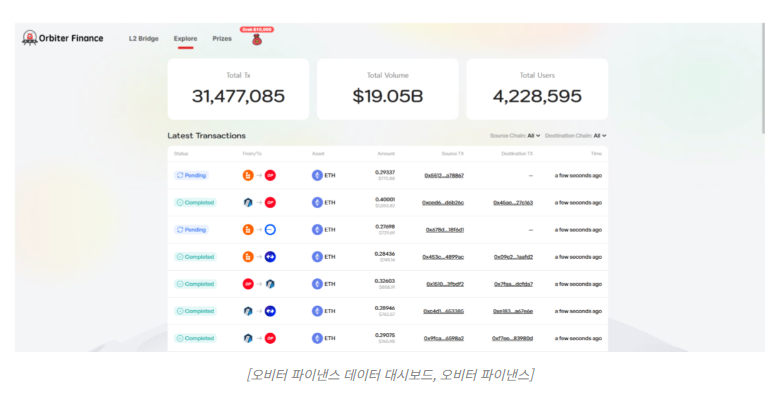Click the Pending status badge in first row
Screen dimensions: 784x398
(x=191, y=176)
